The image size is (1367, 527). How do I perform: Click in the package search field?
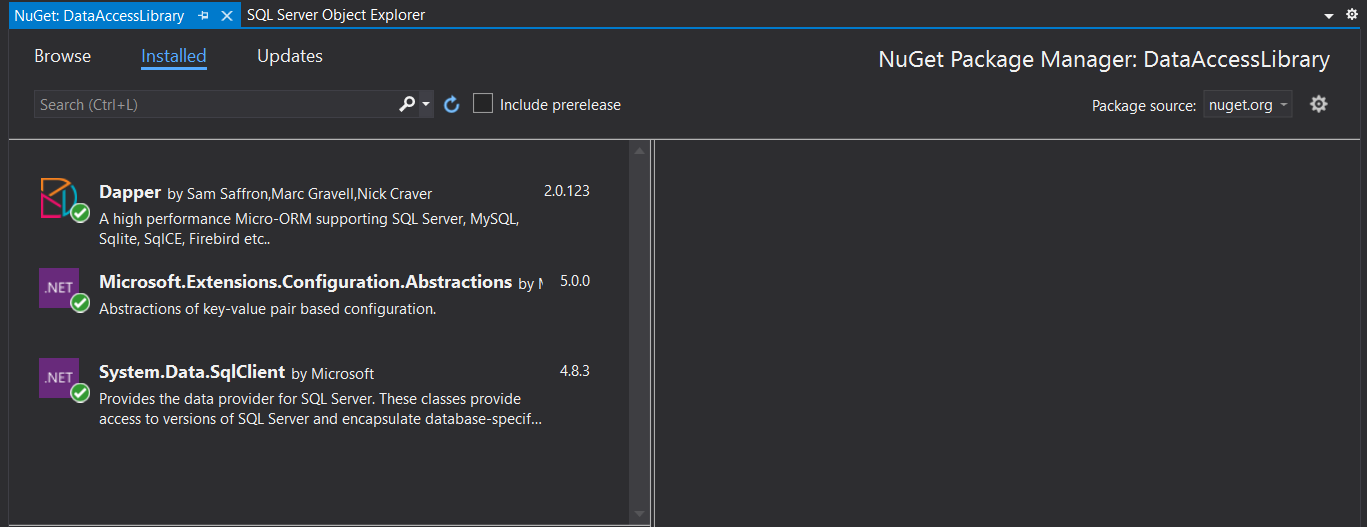(215, 105)
